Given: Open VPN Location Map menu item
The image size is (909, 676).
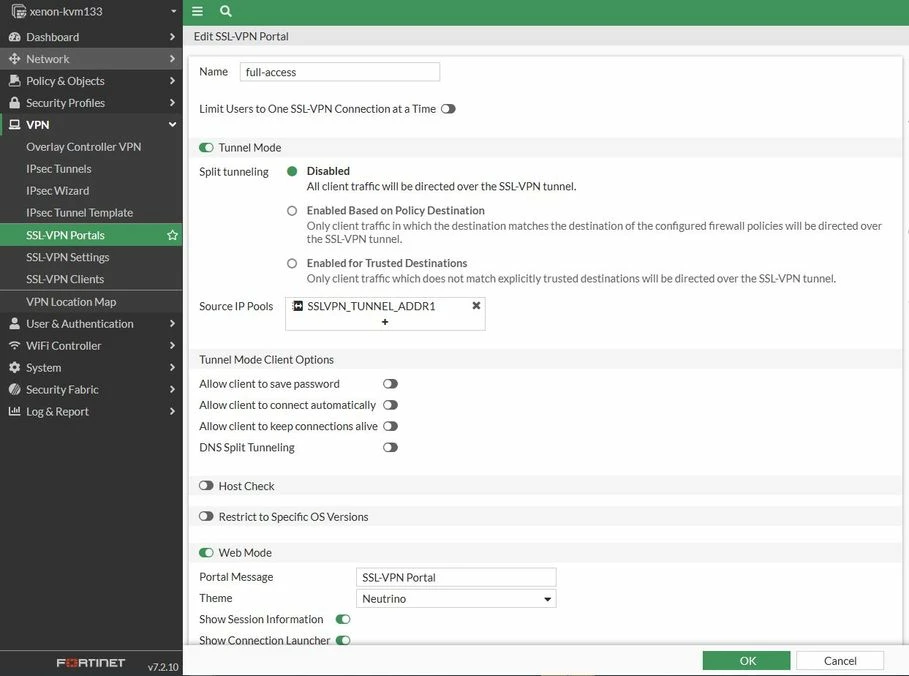Looking at the screenshot, I should pos(91,301).
